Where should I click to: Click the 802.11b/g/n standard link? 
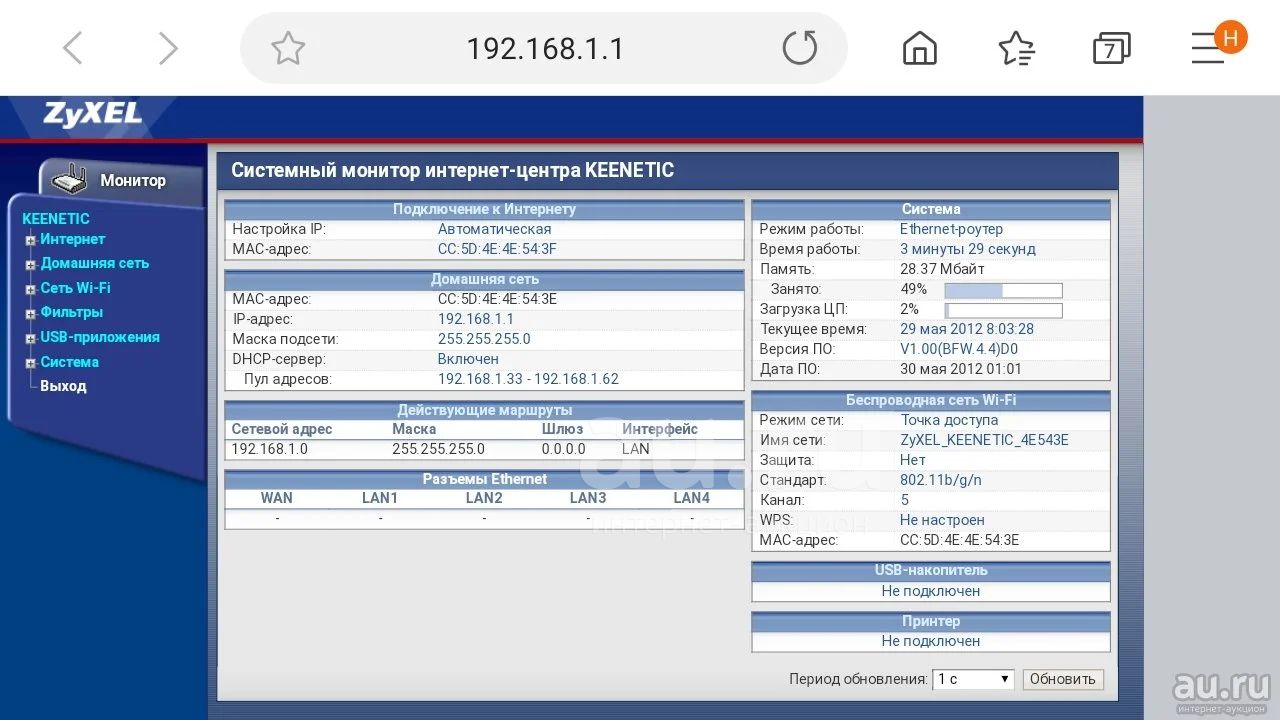click(x=941, y=480)
